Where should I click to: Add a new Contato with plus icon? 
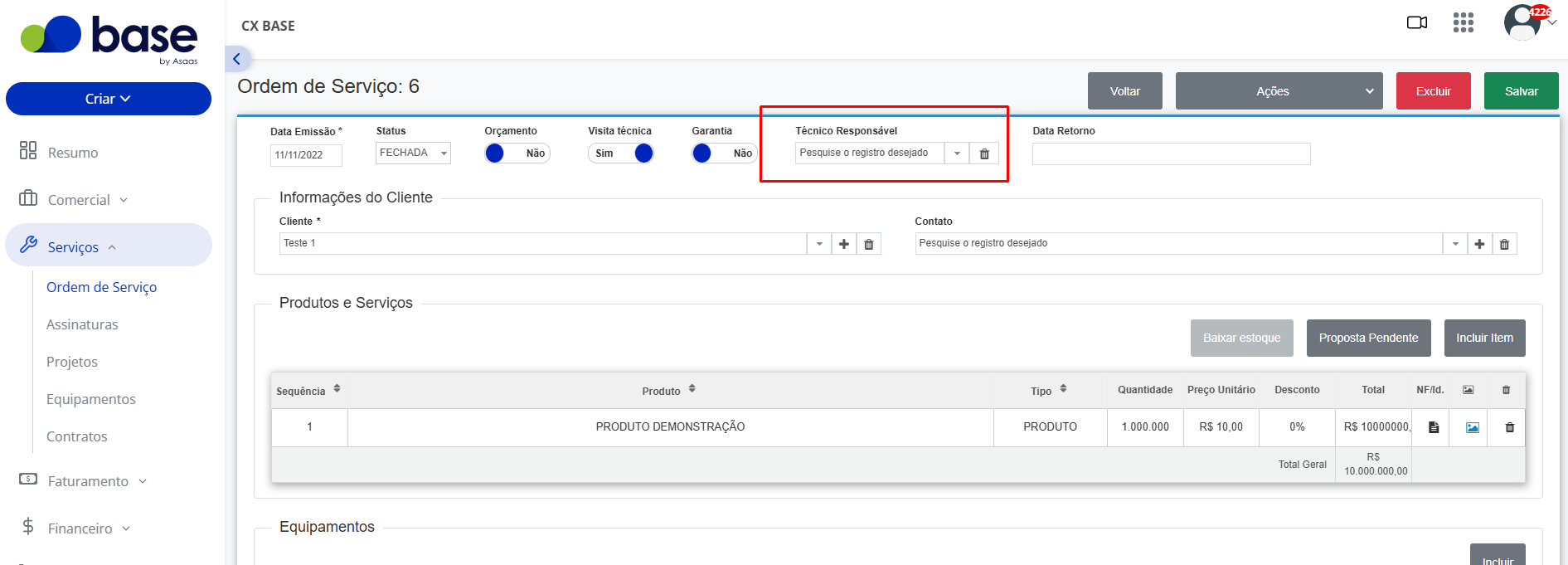pyautogui.click(x=1480, y=244)
